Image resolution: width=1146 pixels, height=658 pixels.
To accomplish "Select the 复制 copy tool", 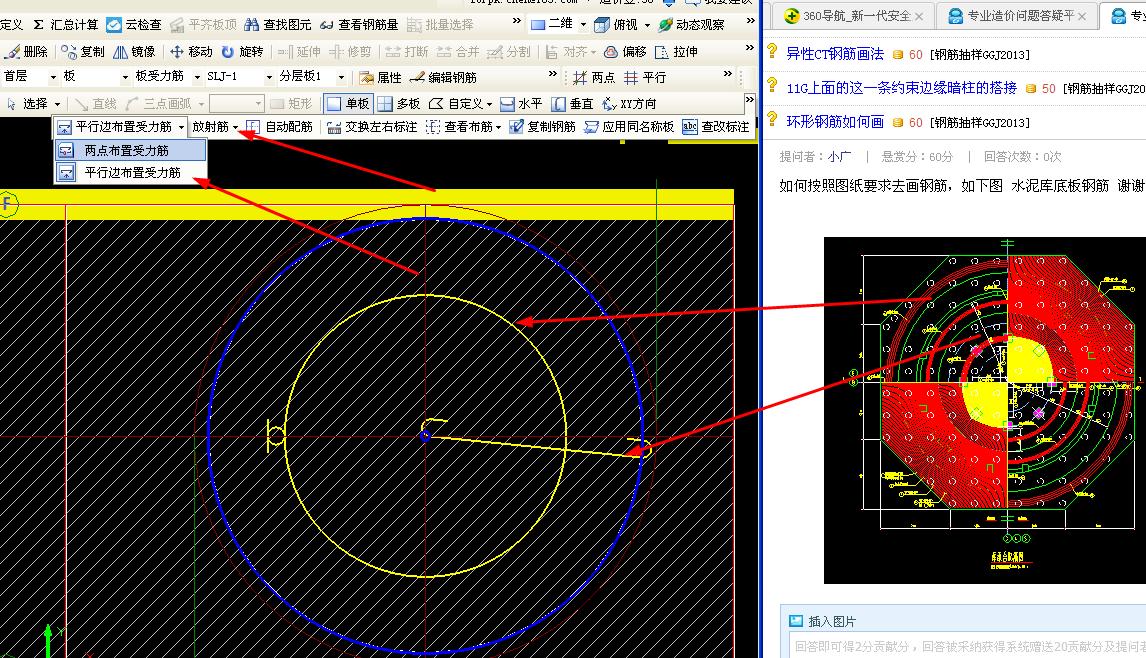I will coord(83,52).
